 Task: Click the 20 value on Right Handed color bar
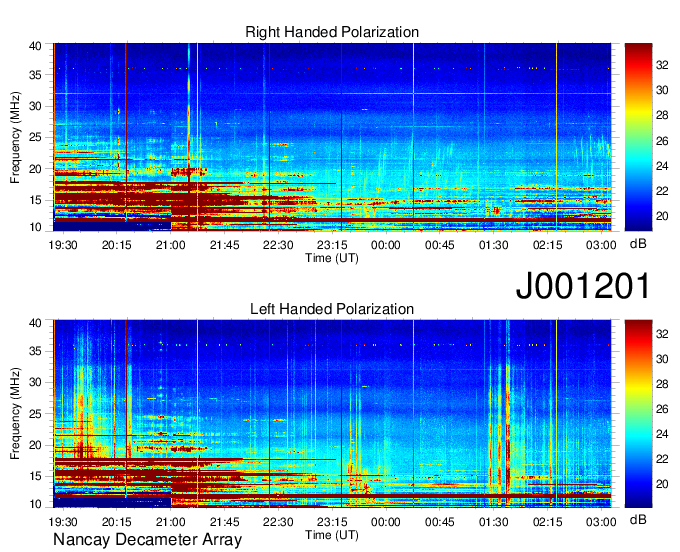pyautogui.click(x=662, y=216)
